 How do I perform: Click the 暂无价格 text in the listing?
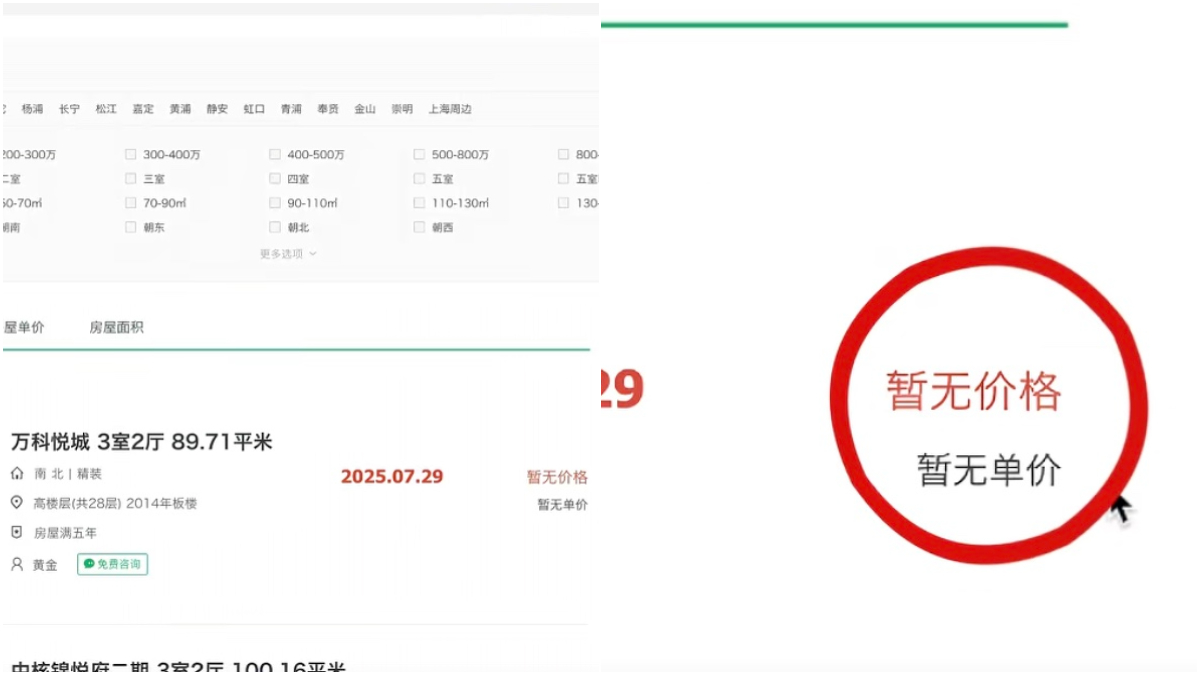tap(557, 477)
